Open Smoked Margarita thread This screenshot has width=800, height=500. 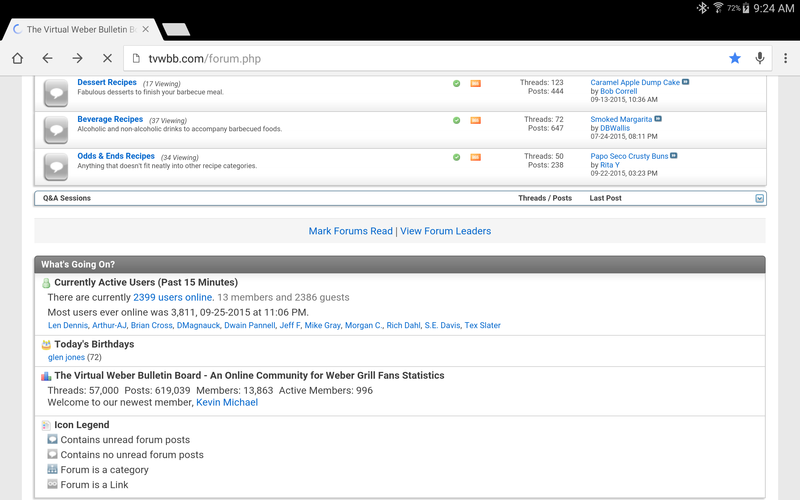621,119
